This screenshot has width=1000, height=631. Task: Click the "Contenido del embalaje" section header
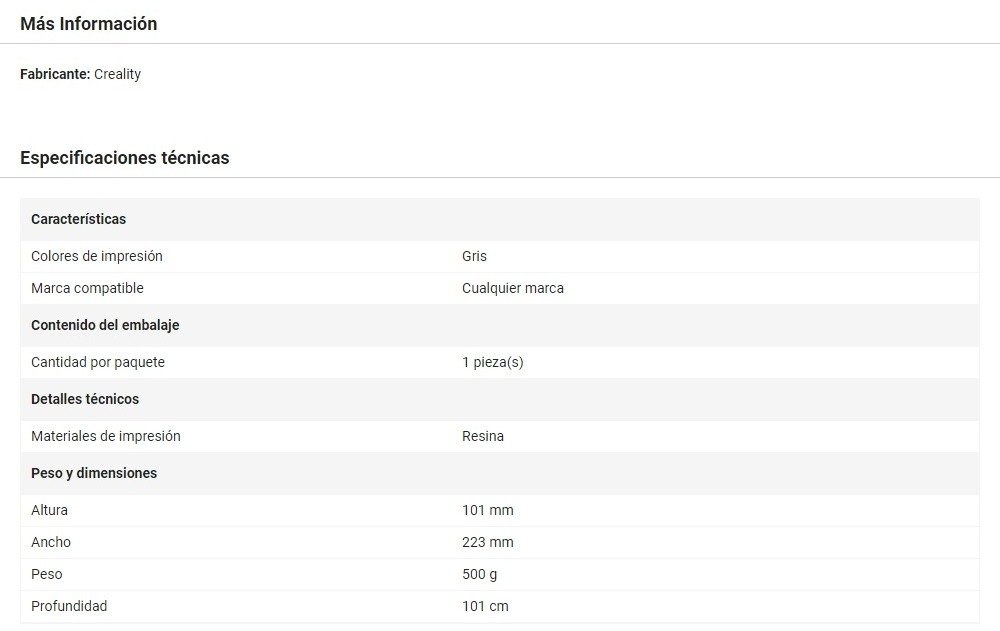pos(105,325)
